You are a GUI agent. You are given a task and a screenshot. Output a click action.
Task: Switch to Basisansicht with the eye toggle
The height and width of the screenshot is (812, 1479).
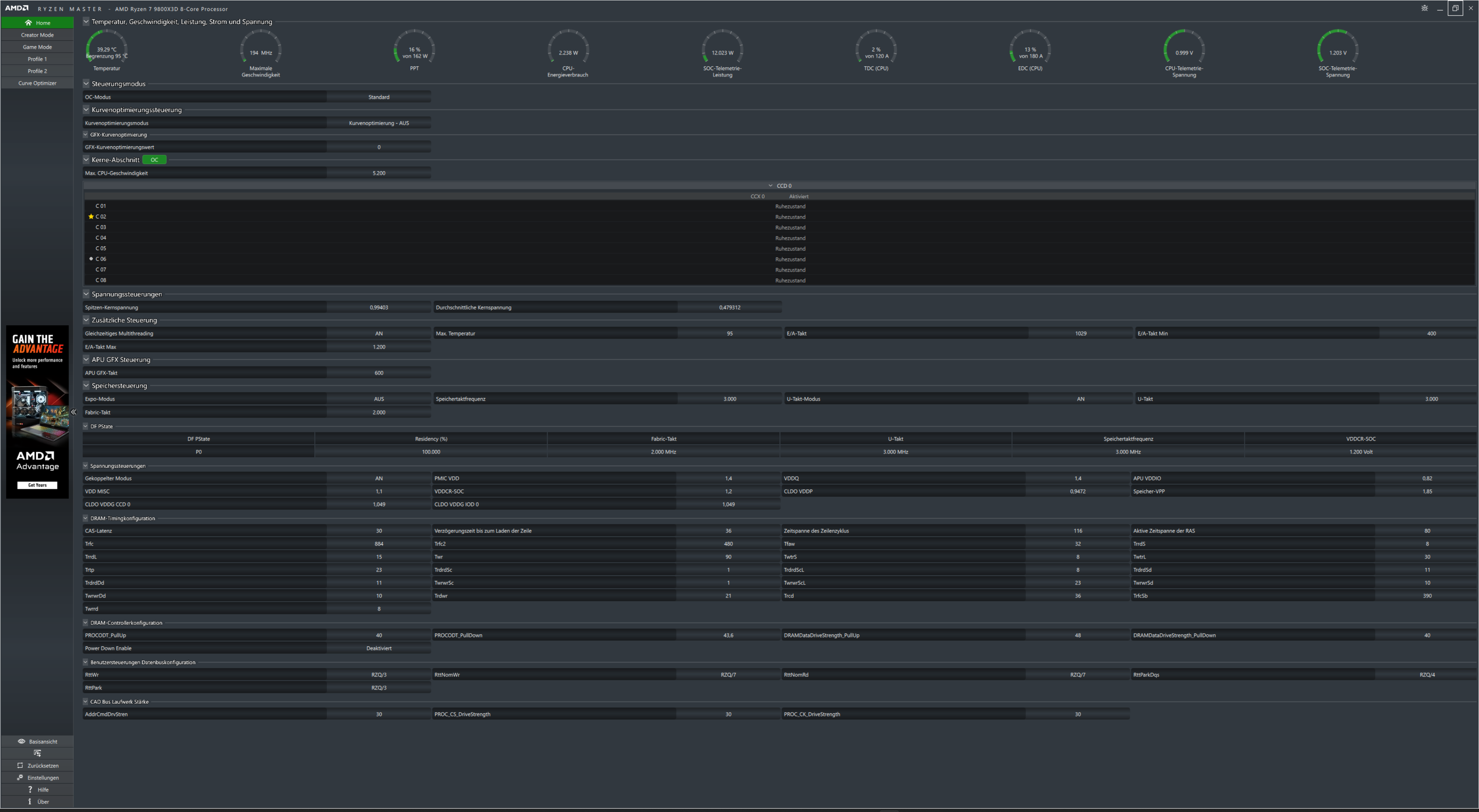click(22, 742)
